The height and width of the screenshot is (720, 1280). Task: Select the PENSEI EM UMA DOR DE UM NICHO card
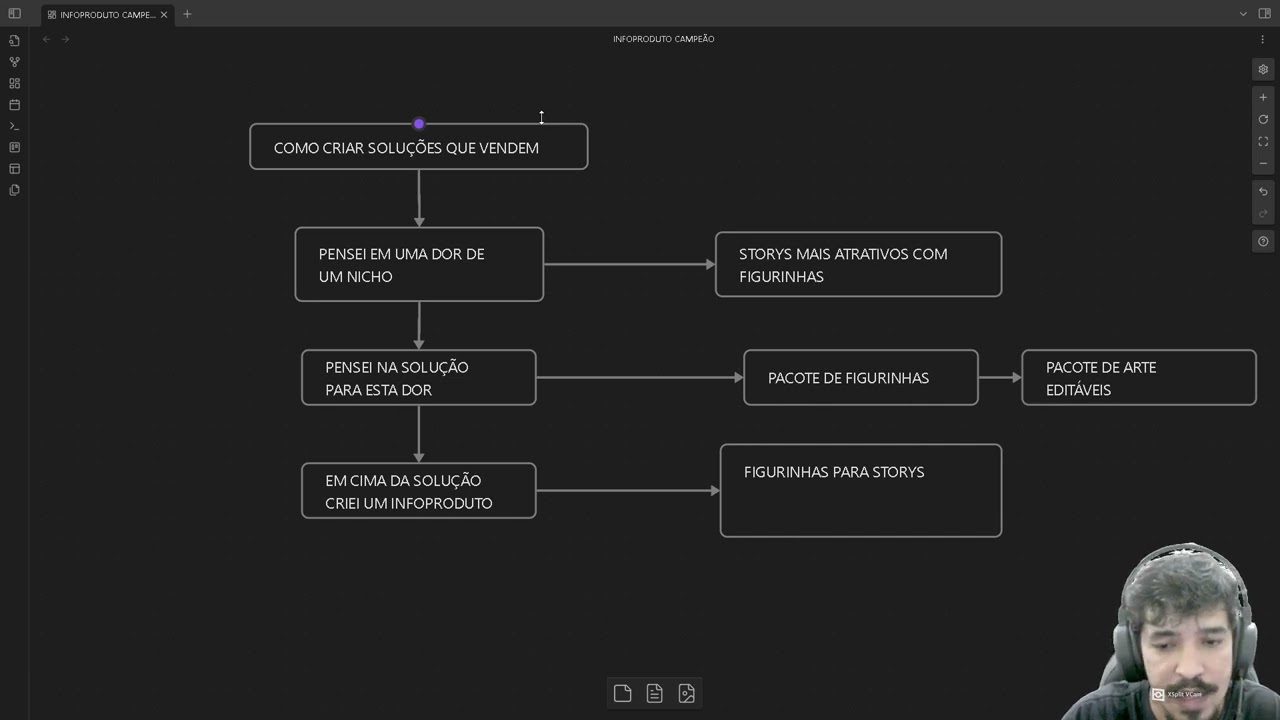coord(419,264)
